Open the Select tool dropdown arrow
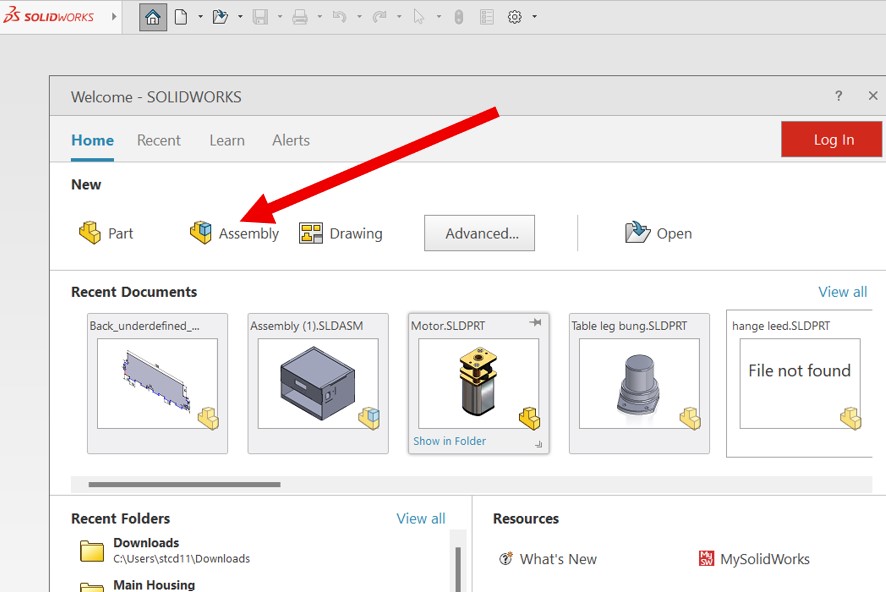Screen dimensions: 886x592 (438, 17)
